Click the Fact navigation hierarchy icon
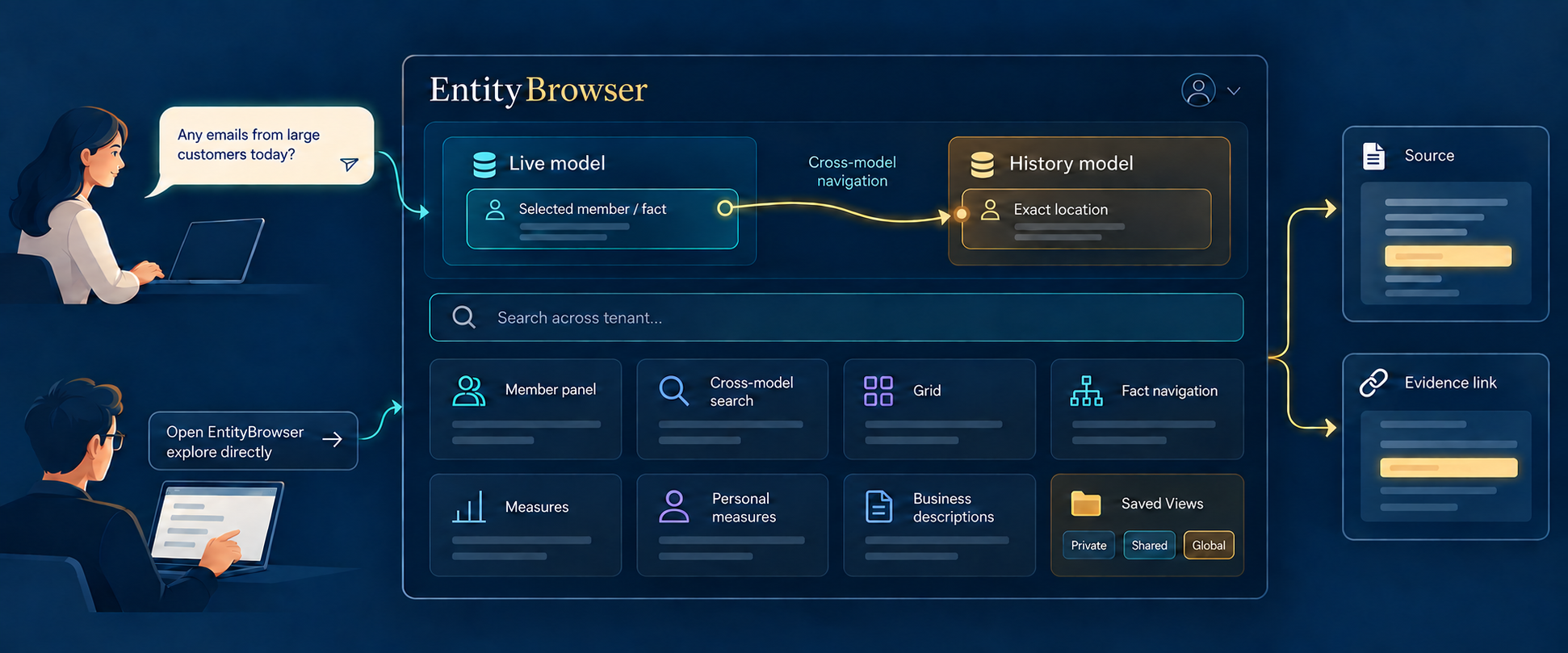Viewport: 1568px width, 653px height. tap(1087, 391)
